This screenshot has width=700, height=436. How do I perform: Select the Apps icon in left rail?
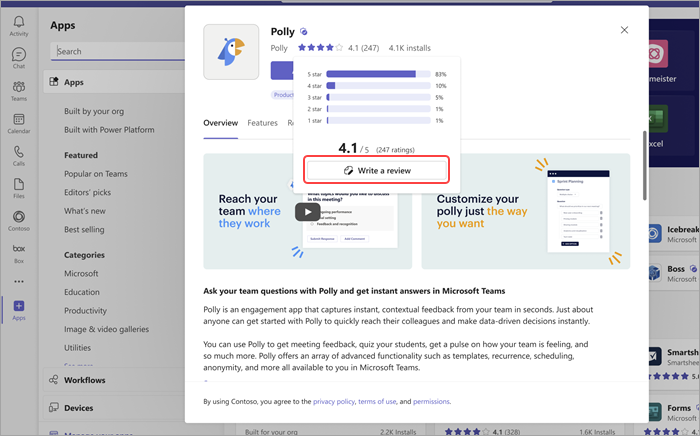pos(19,306)
